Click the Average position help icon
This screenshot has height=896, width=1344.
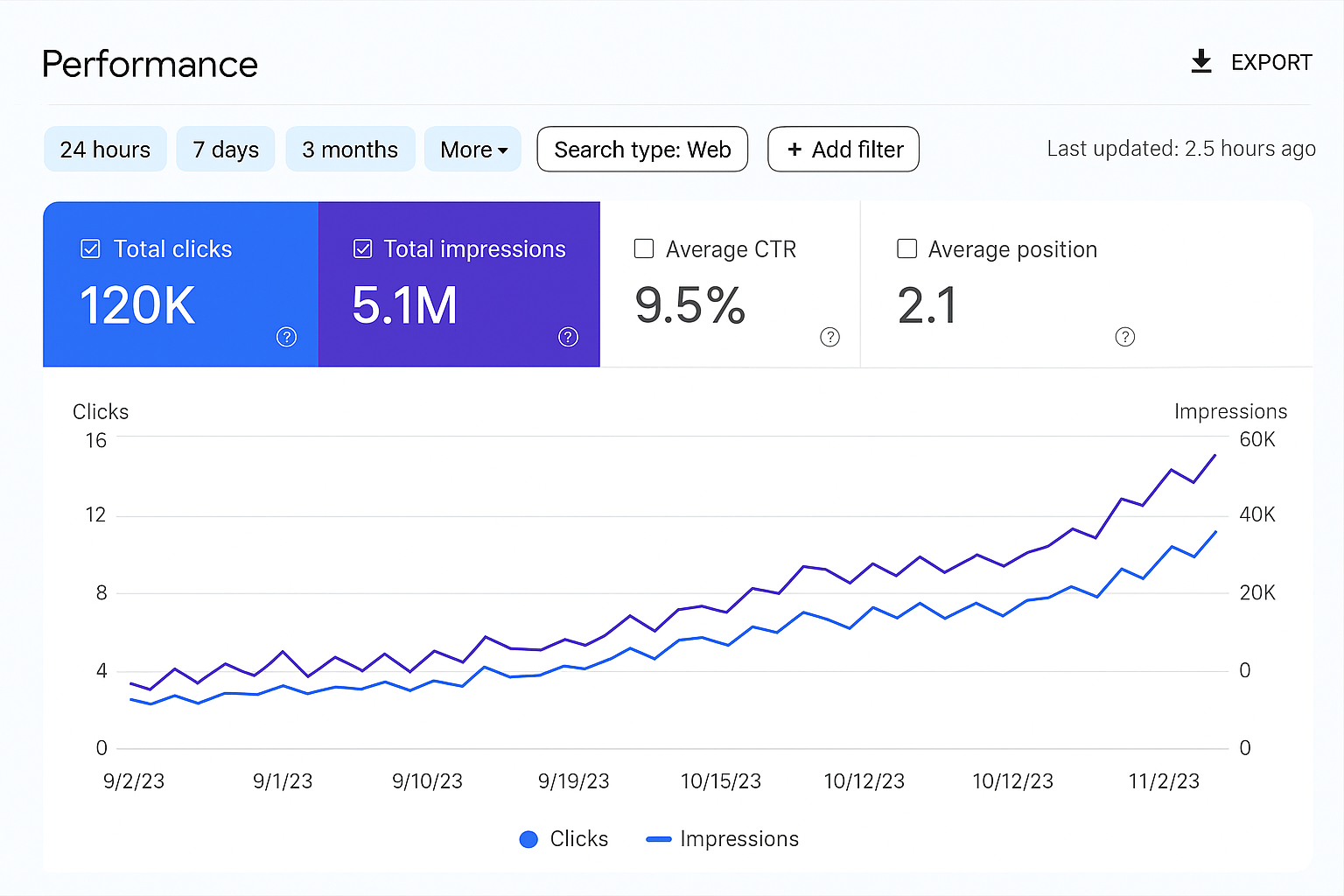click(x=1125, y=336)
